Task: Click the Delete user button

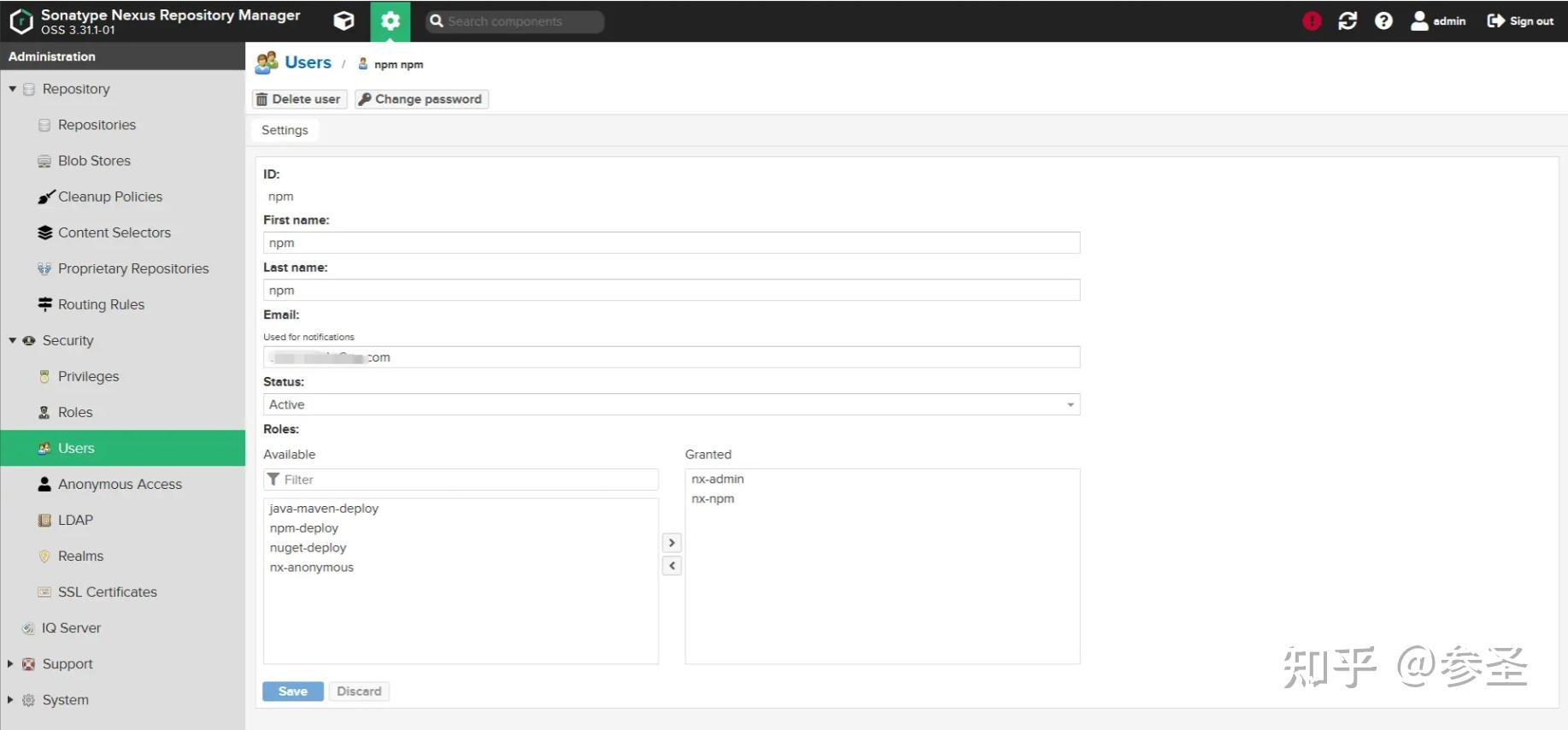Action: 299,99
